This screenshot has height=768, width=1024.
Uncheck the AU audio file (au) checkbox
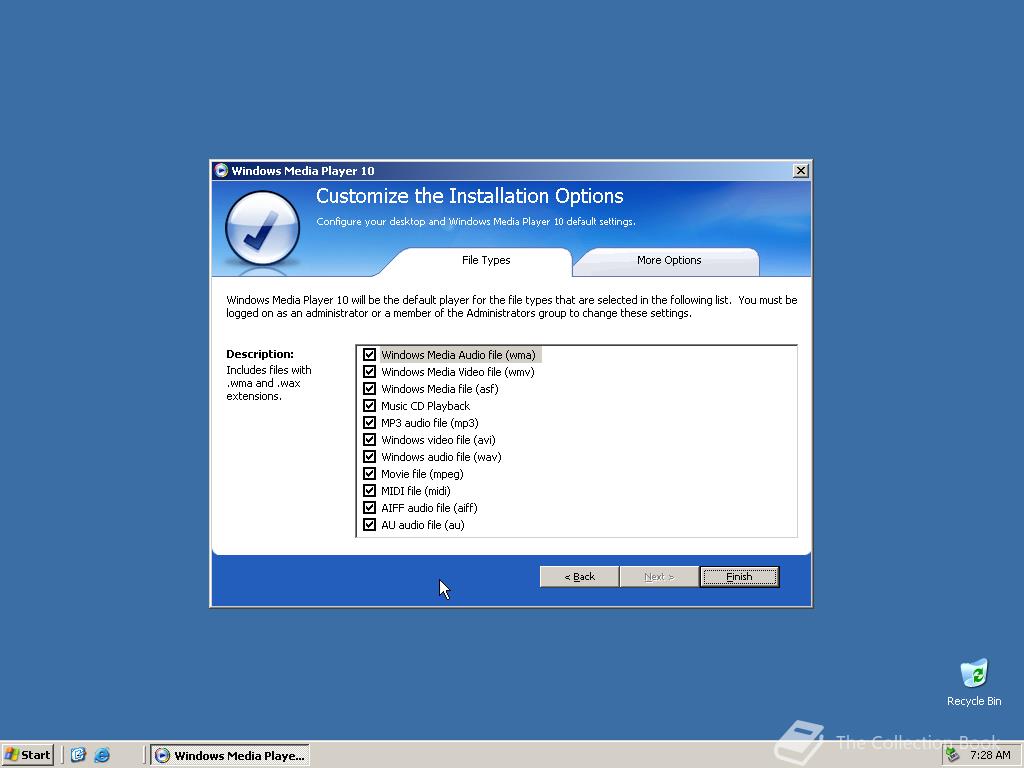pos(370,524)
